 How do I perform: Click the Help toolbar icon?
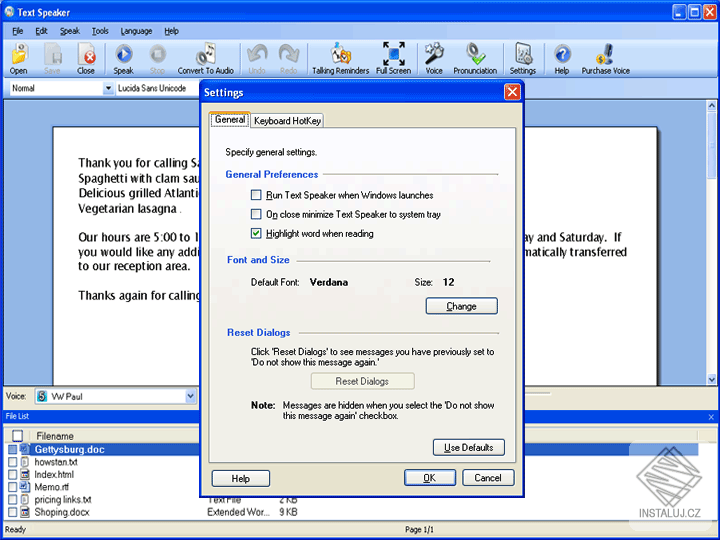(562, 58)
